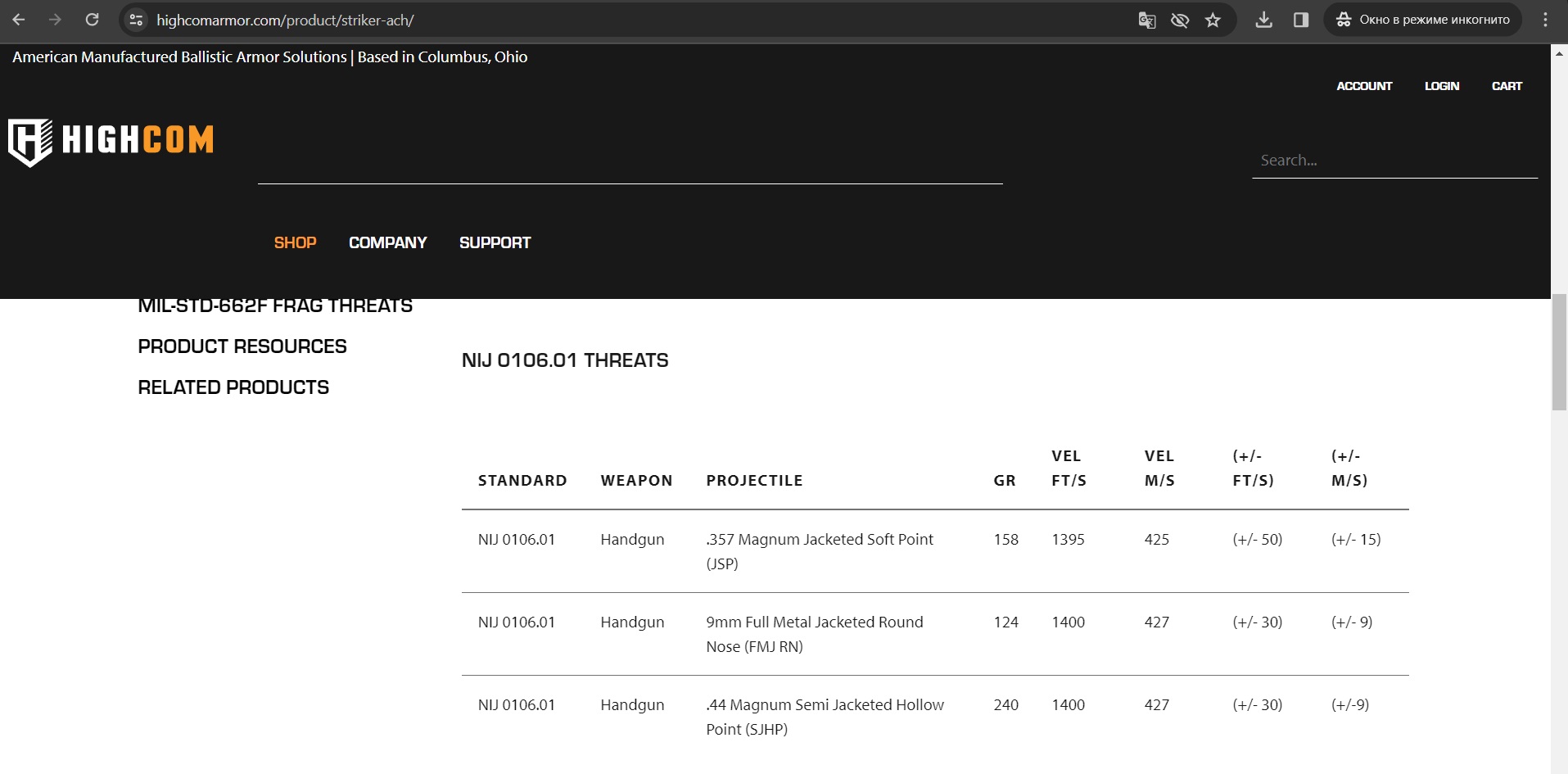Open the downloads icon
Screen dimensions: 1568x774
click(x=1263, y=20)
